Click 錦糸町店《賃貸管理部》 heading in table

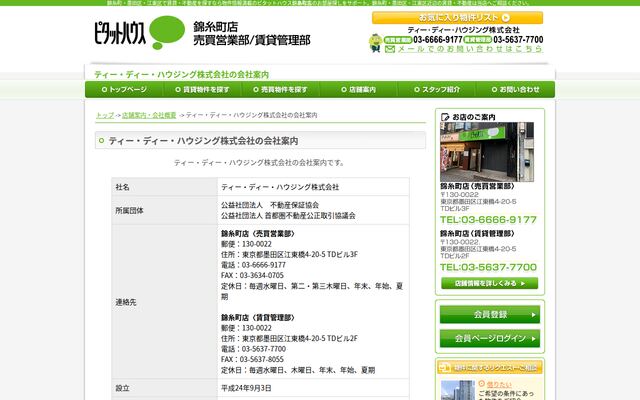click(x=258, y=318)
